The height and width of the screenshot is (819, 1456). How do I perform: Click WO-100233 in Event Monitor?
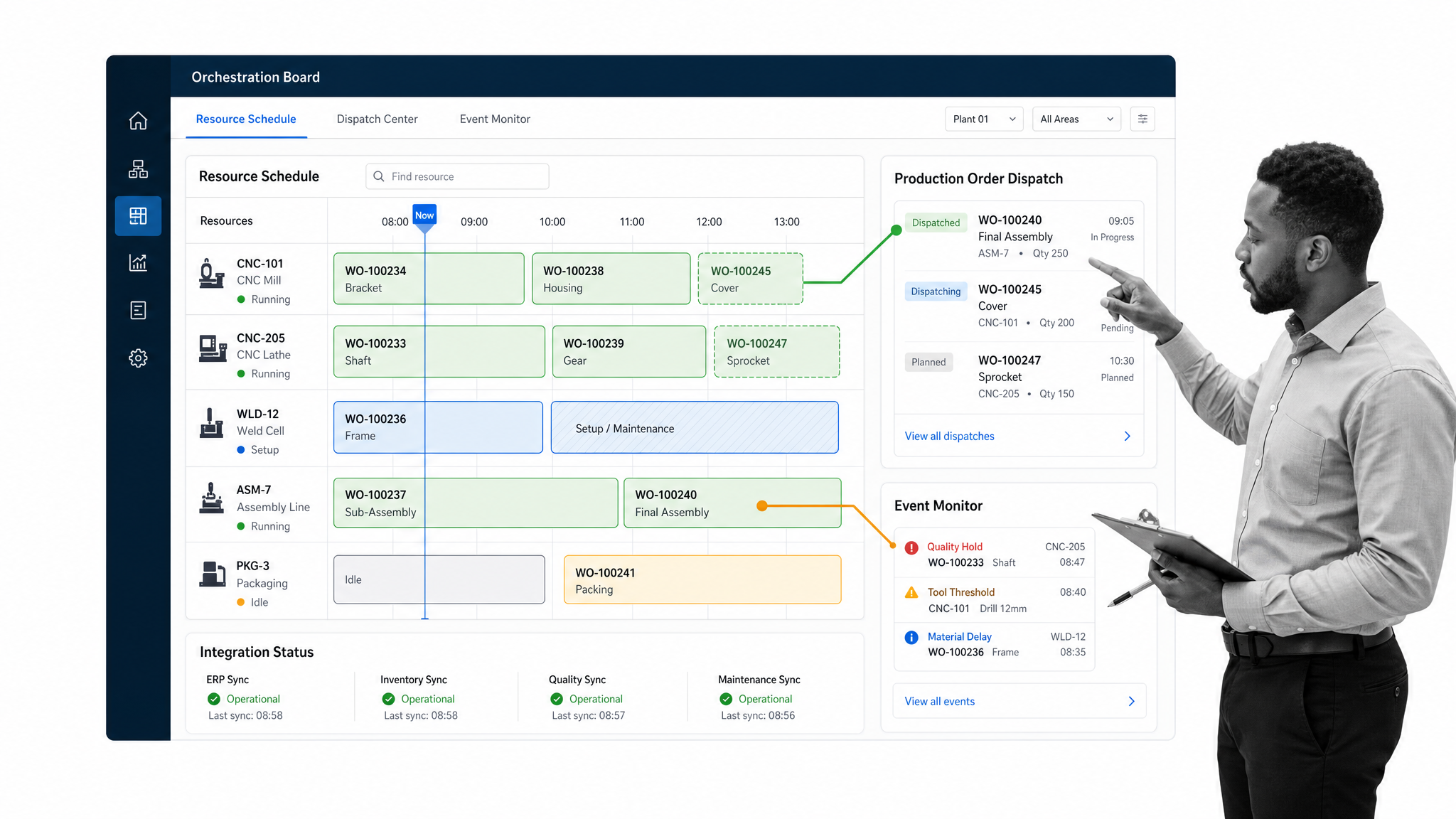tap(955, 562)
